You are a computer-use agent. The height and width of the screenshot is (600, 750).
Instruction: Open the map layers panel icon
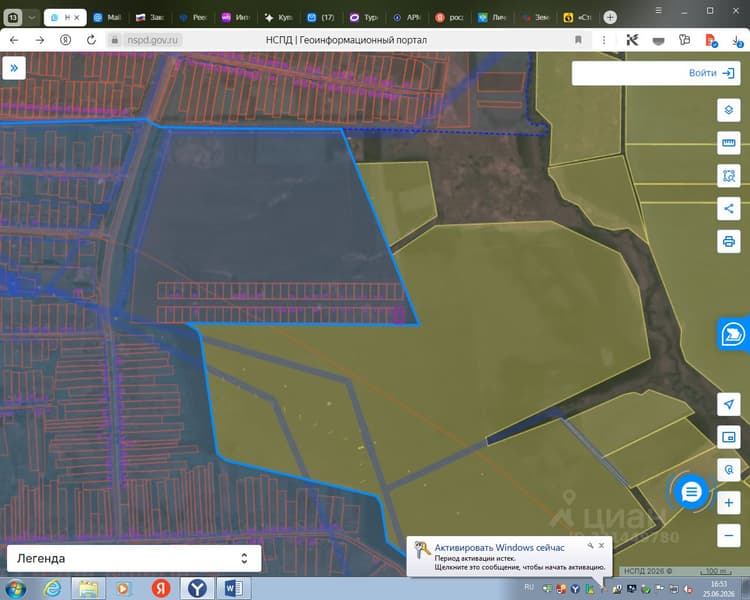[728, 111]
